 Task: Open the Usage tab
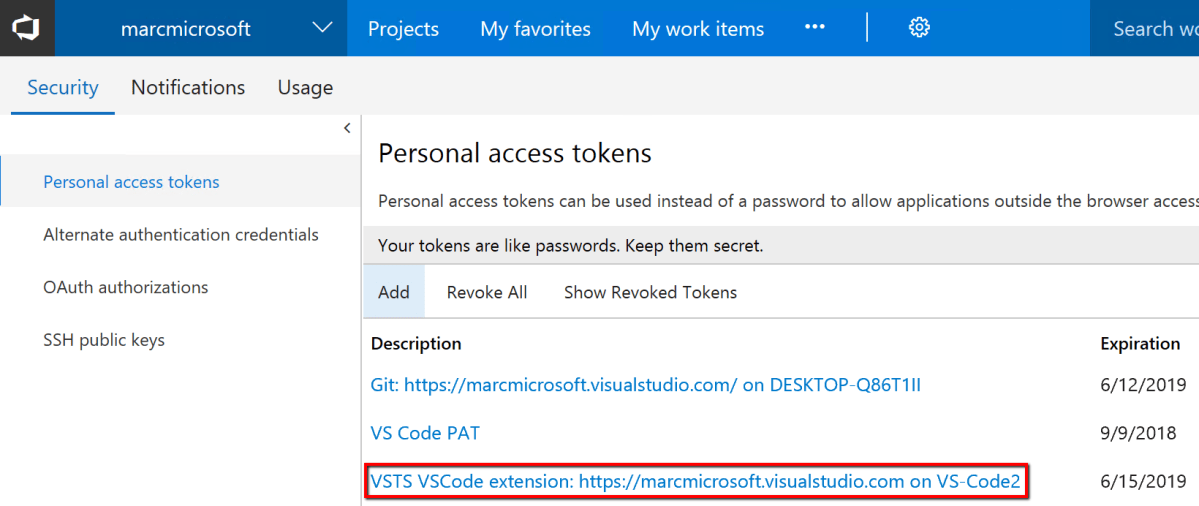(x=305, y=87)
